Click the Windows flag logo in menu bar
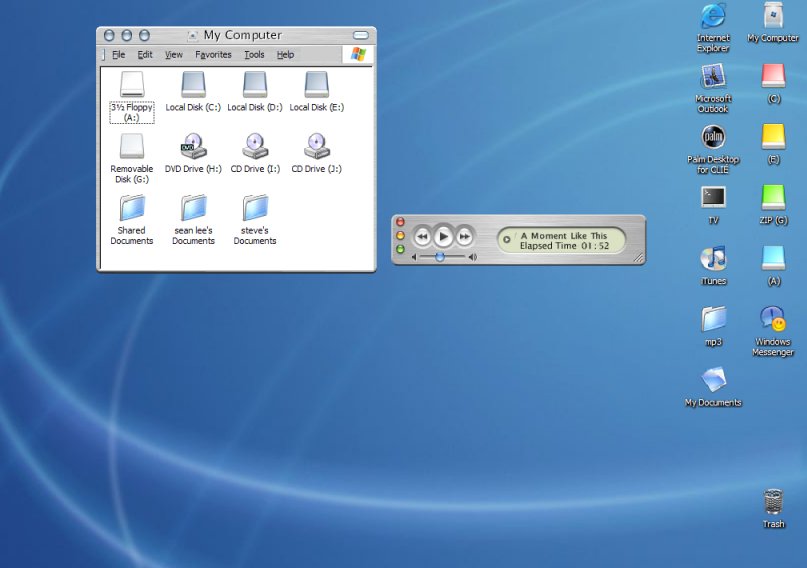Viewport: 807px width, 568px height. (x=358, y=55)
